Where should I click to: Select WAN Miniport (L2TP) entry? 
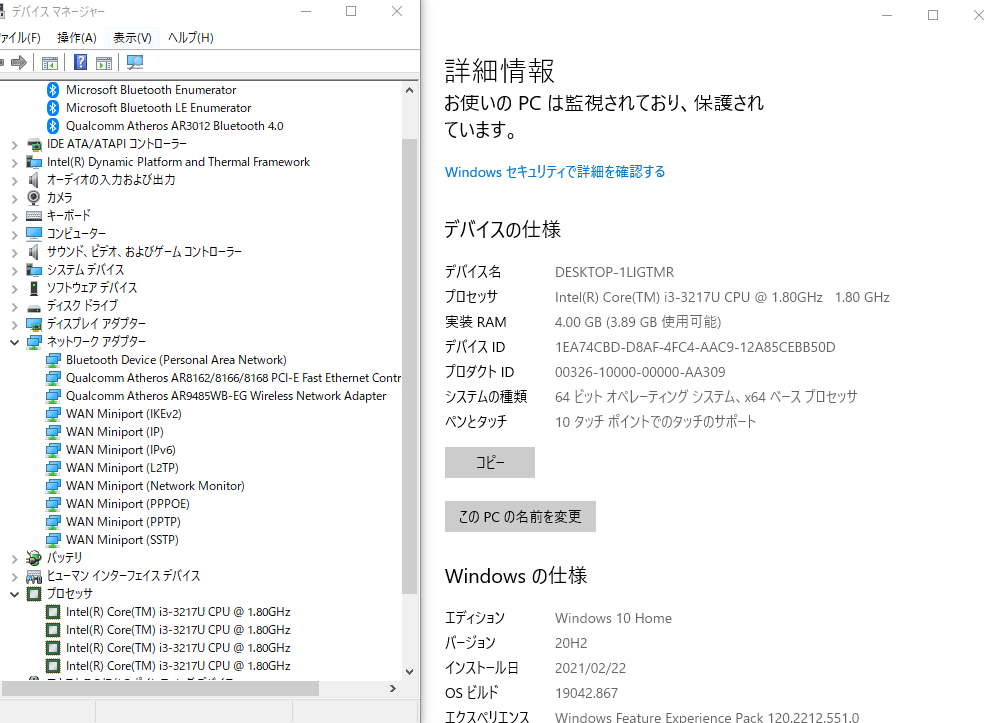click(122, 468)
